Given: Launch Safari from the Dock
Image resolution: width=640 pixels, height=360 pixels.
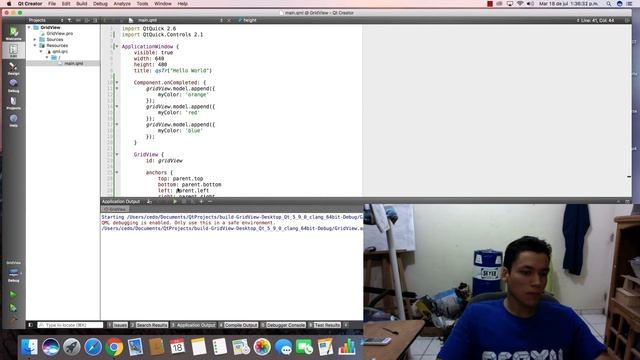Looking at the screenshot, I should (x=93, y=347).
